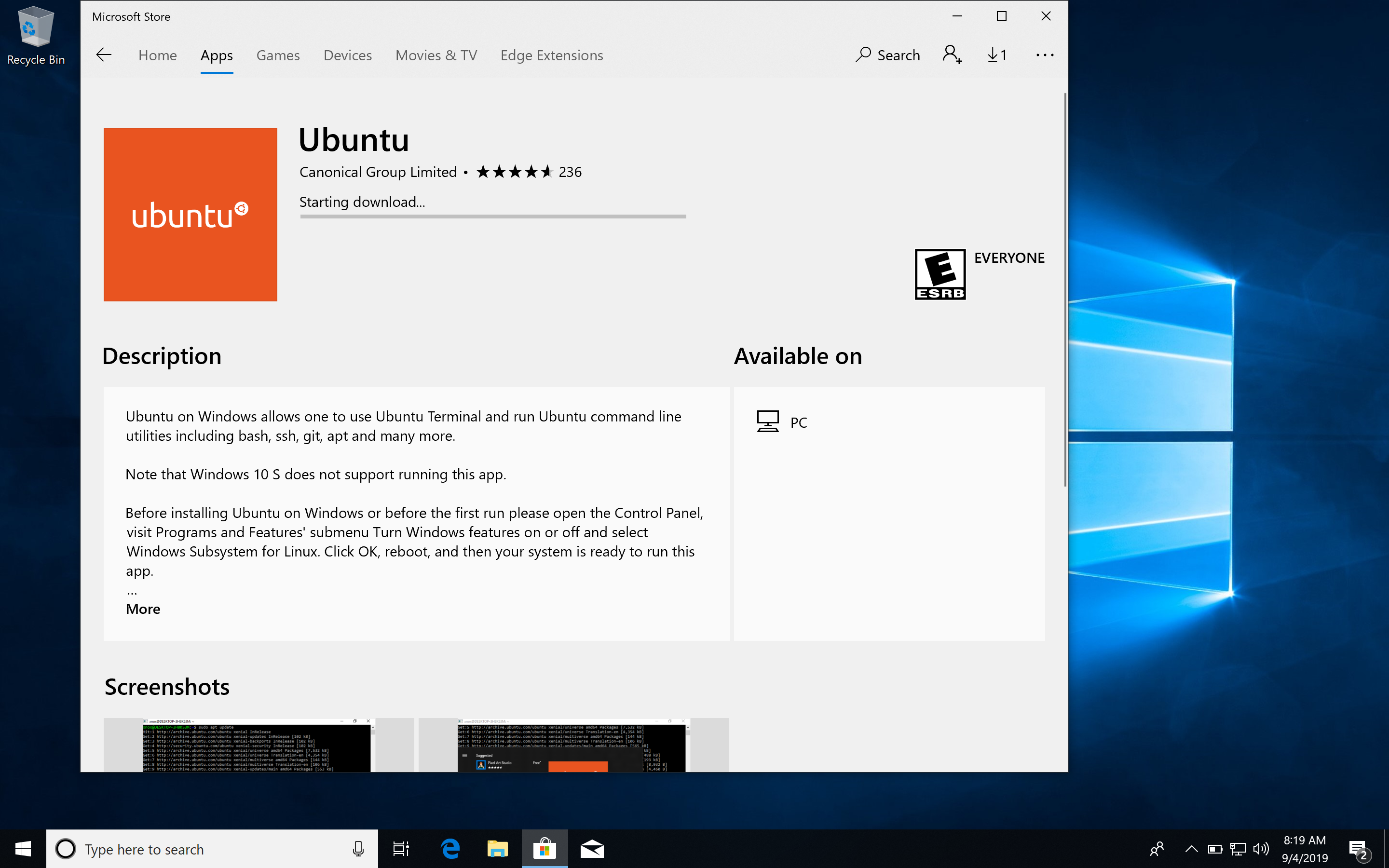Open the Edge Extensions tab
The image size is (1389, 868).
(x=551, y=55)
